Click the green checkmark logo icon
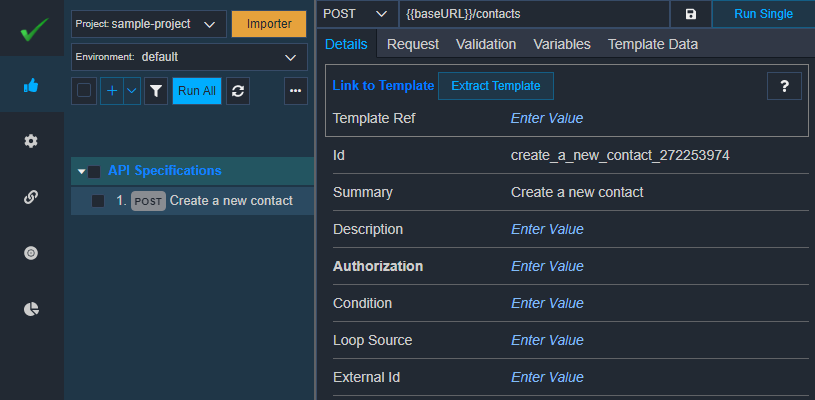Image resolution: width=815 pixels, height=400 pixels. (34, 29)
